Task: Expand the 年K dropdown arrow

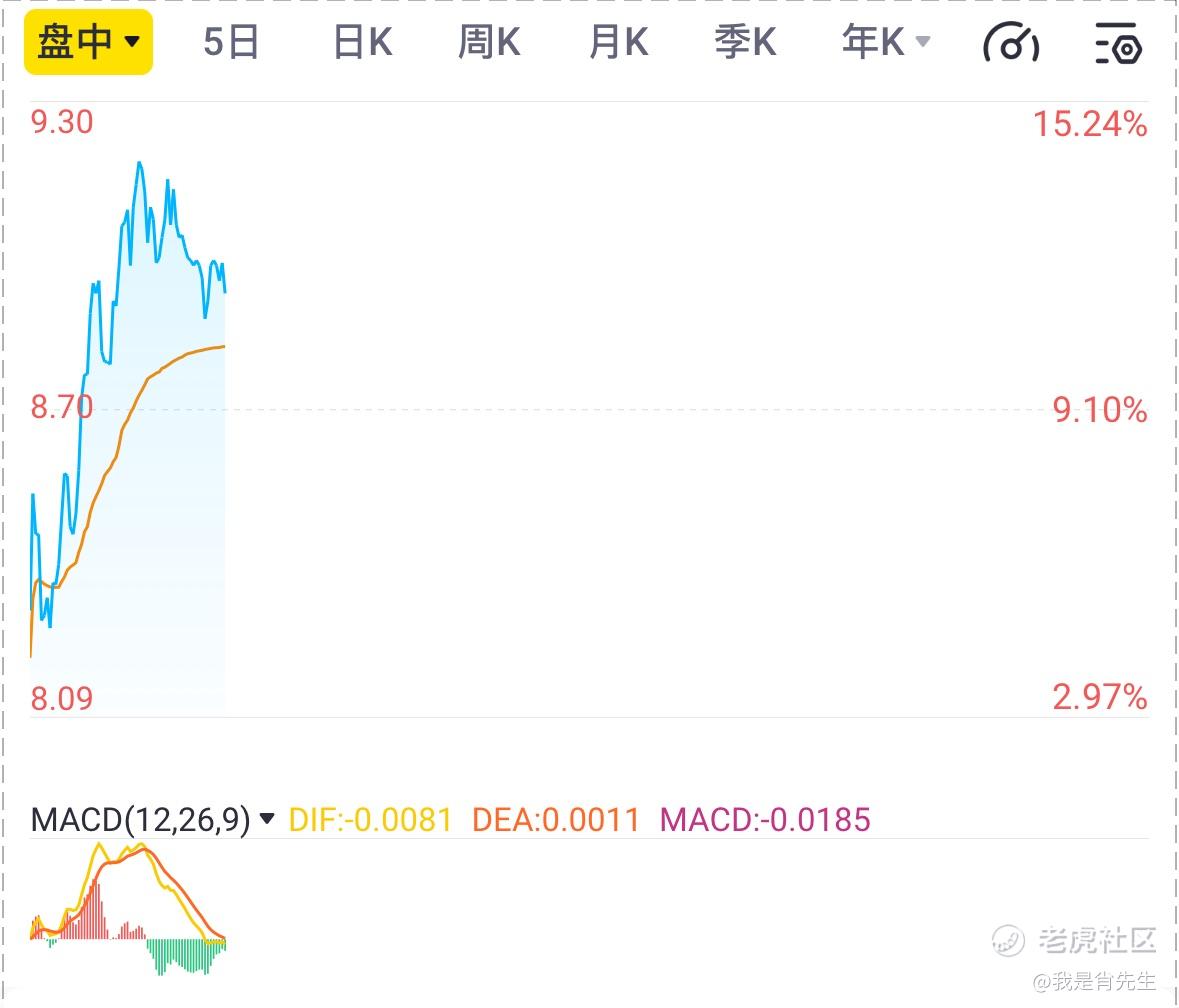Action: tap(923, 41)
